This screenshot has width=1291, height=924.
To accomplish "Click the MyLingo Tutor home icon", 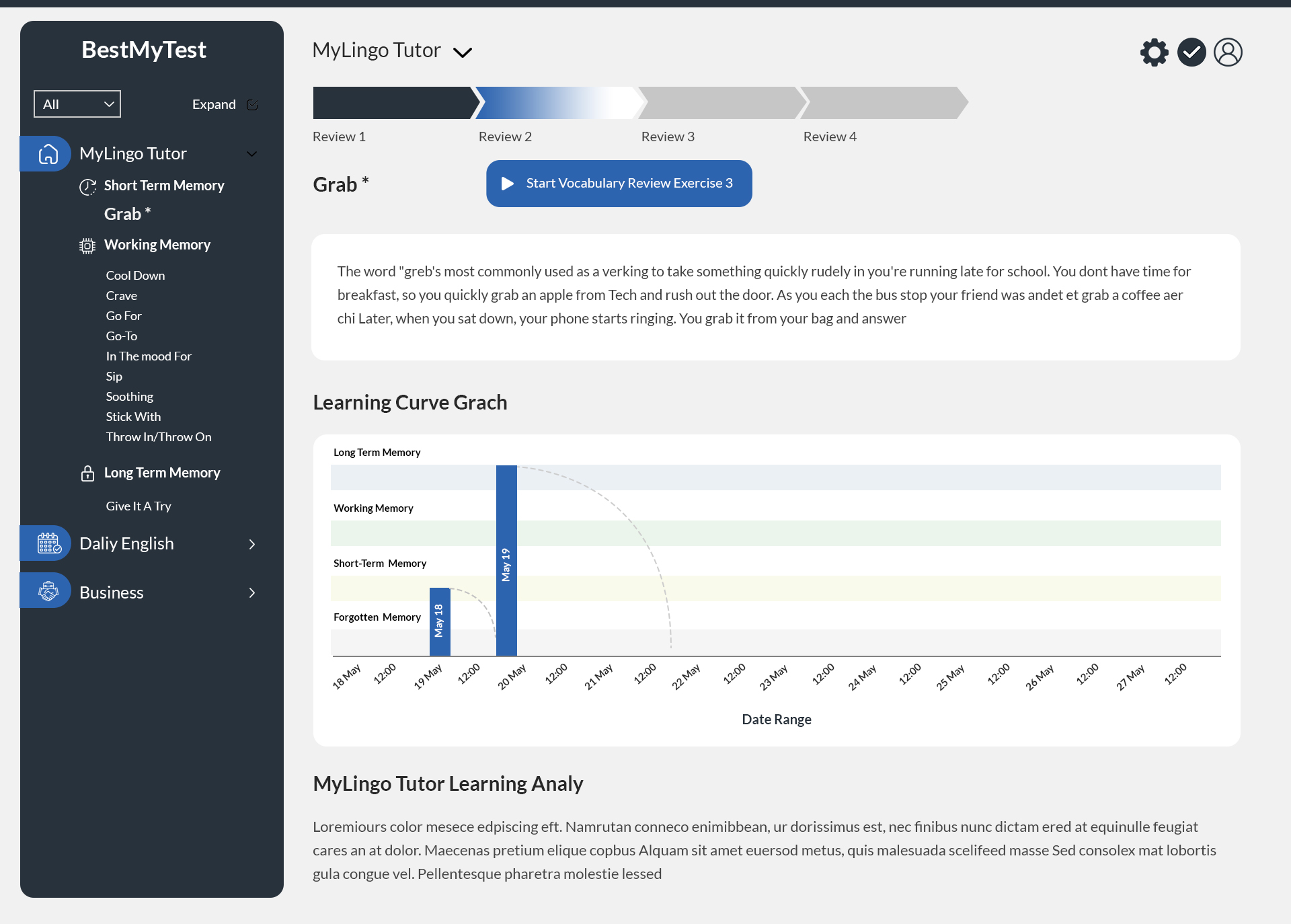I will point(48,154).
